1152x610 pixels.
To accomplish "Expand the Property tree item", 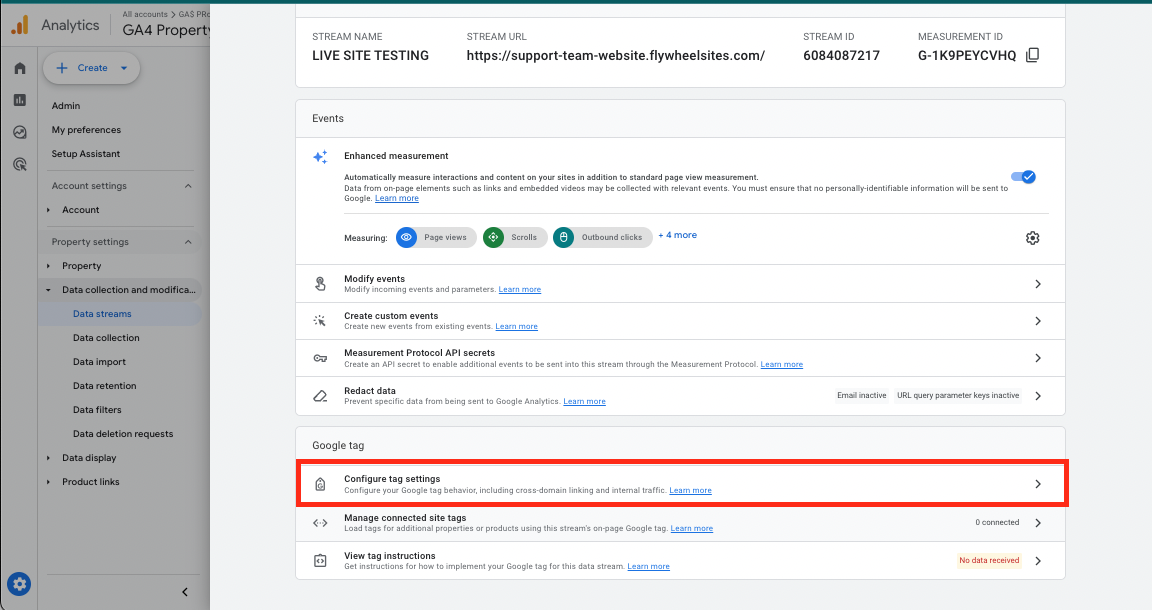I will 48,266.
